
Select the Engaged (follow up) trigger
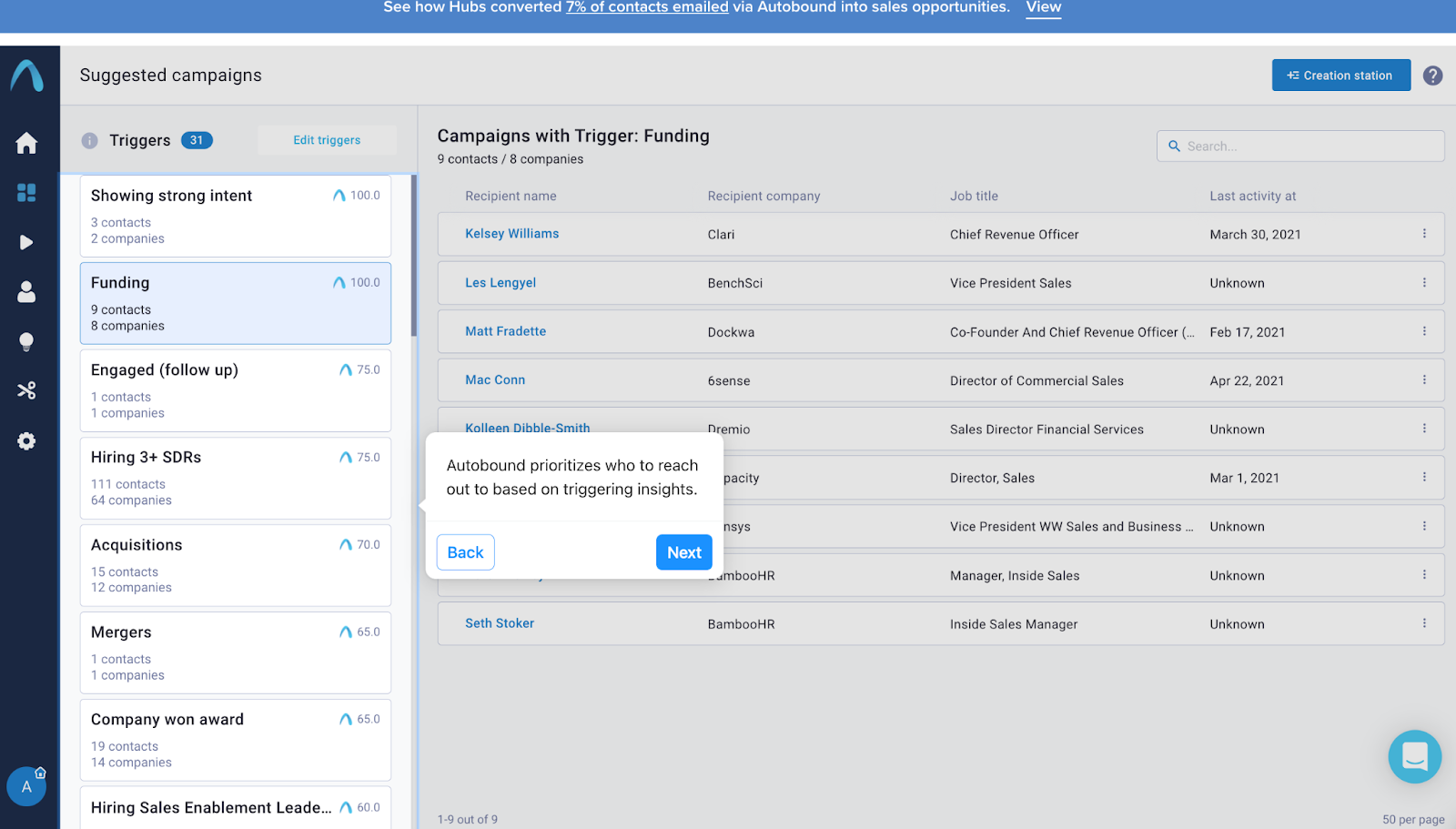click(x=236, y=391)
